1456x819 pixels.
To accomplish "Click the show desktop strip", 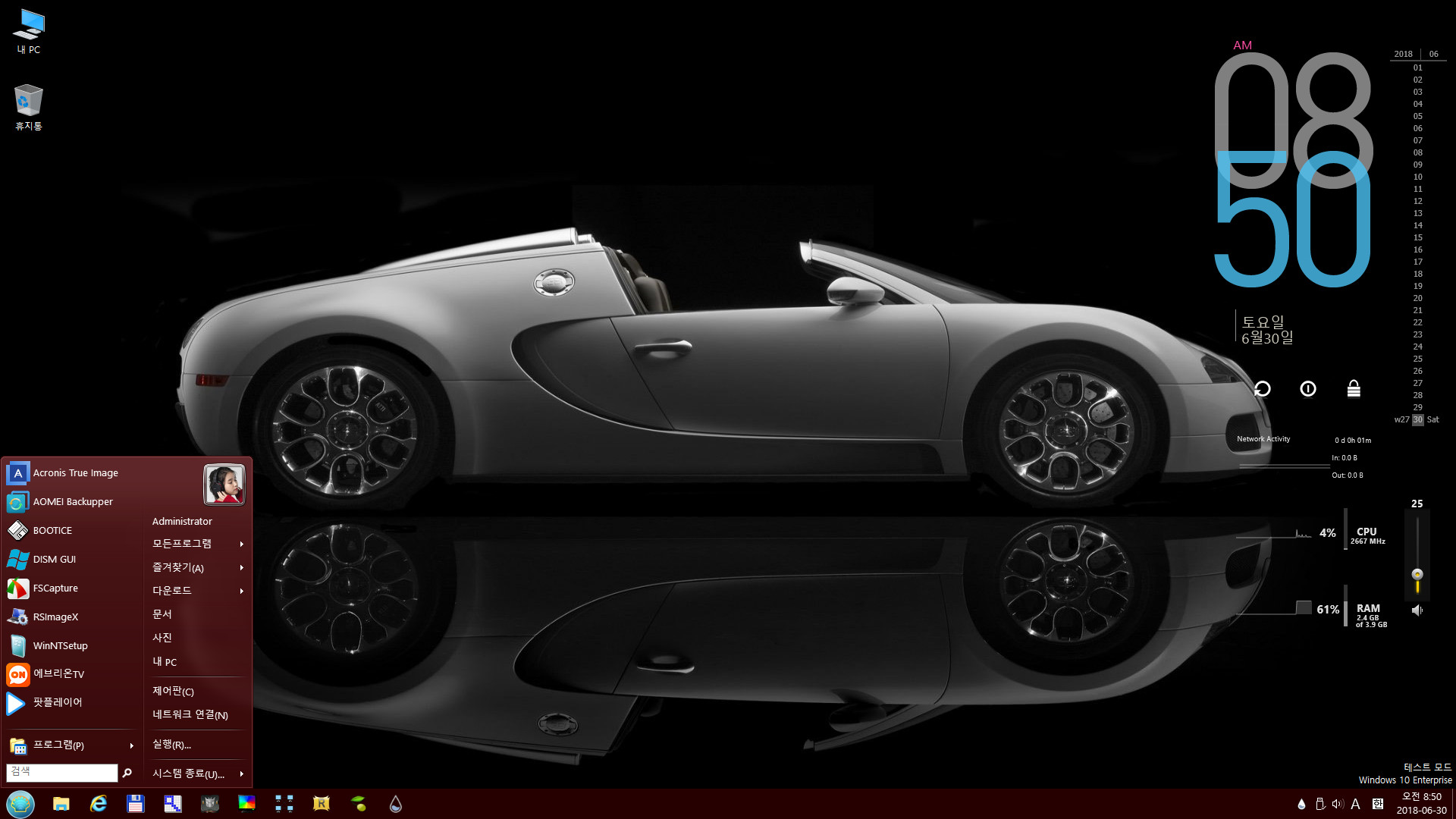I will 1454,804.
